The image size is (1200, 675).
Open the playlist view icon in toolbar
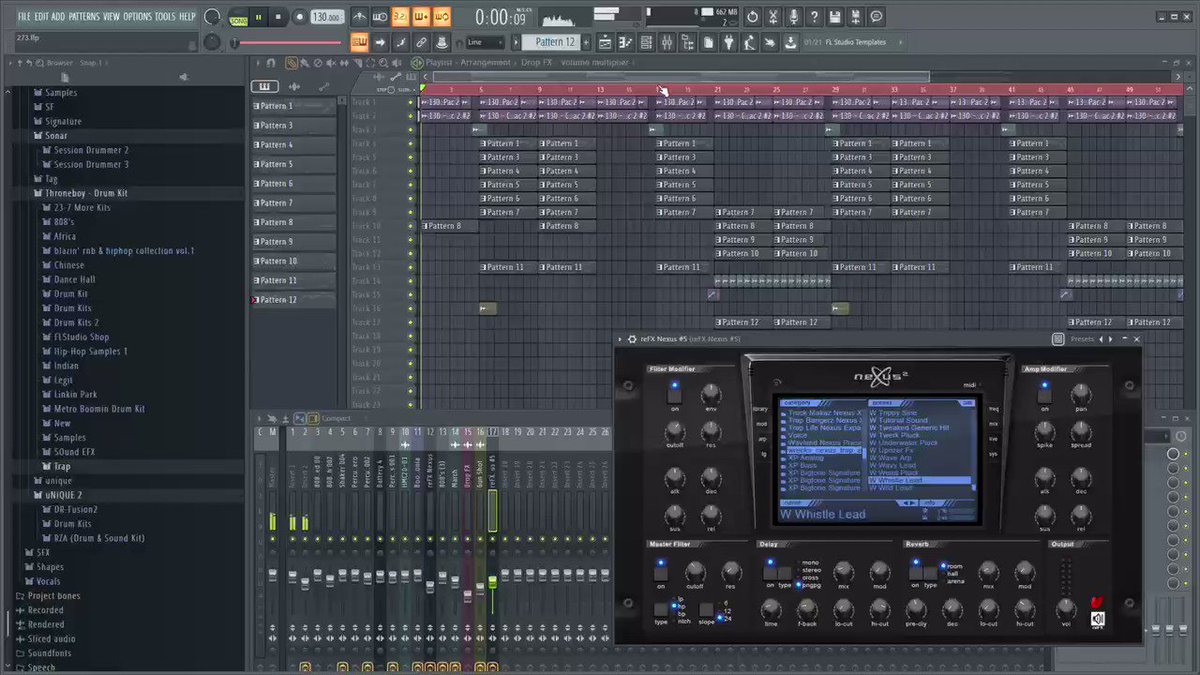606,42
